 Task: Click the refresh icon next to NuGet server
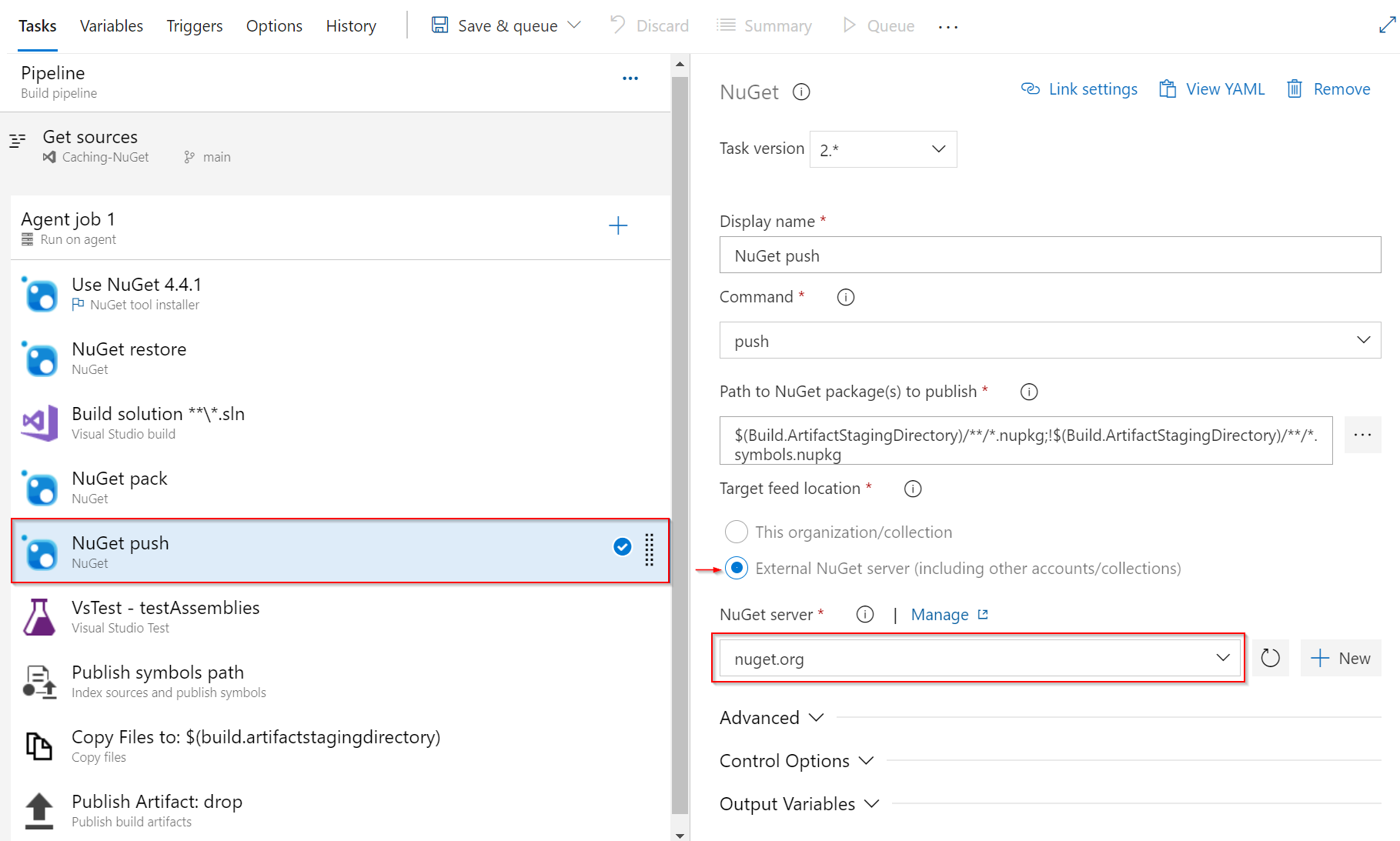click(1270, 658)
